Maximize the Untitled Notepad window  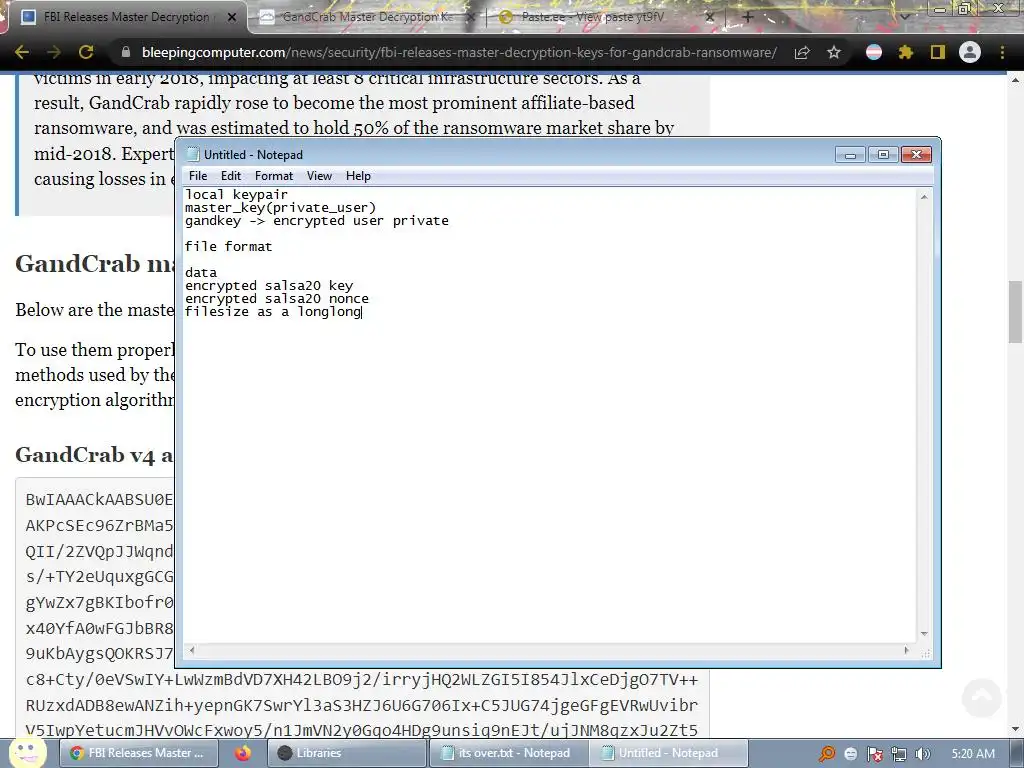[883, 155]
